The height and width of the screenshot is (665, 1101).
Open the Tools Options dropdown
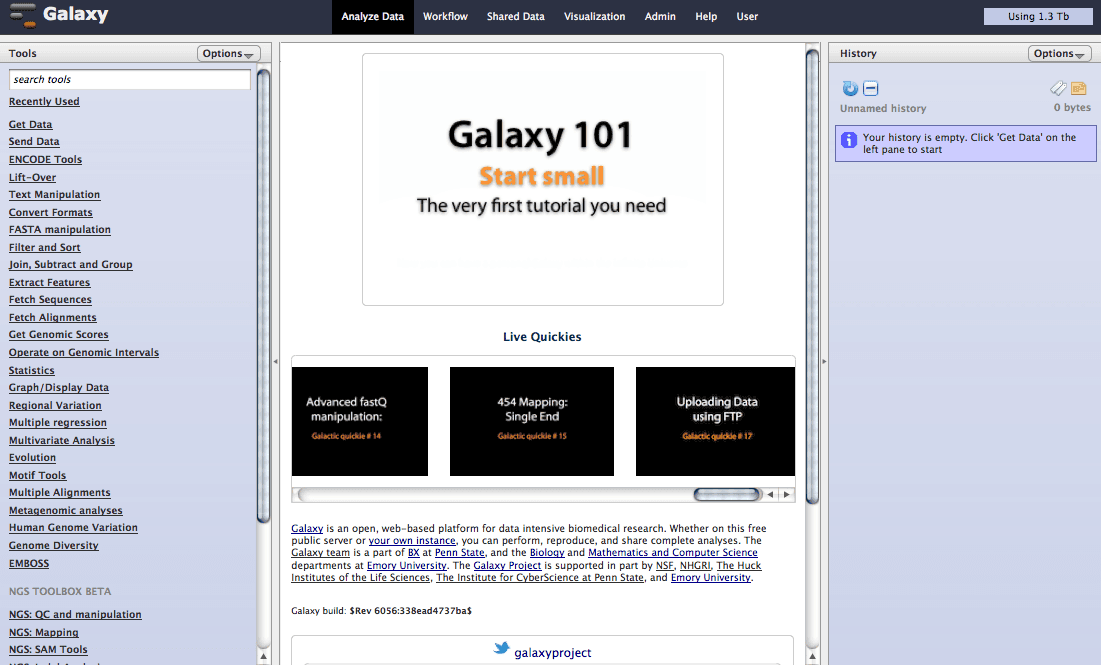[x=228, y=53]
